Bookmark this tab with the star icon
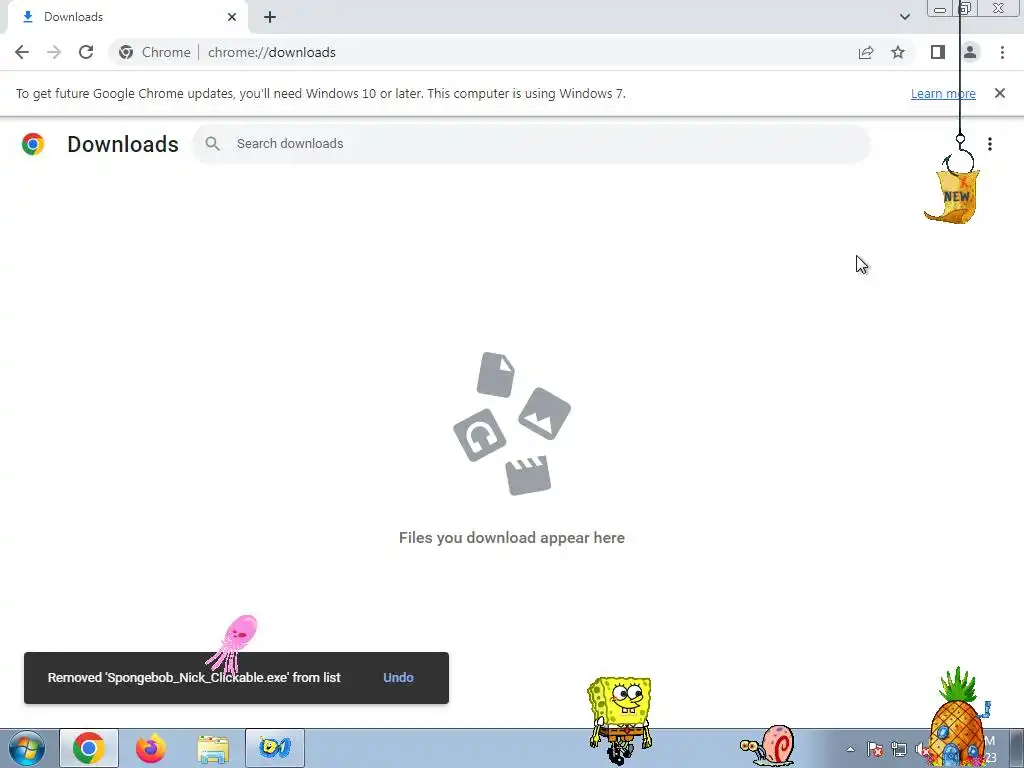 [898, 52]
